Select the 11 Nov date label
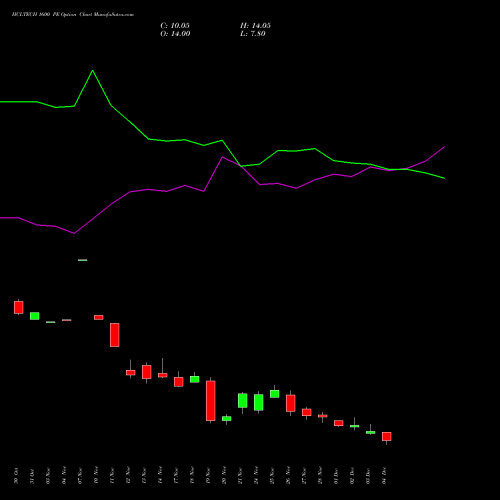 (112, 476)
